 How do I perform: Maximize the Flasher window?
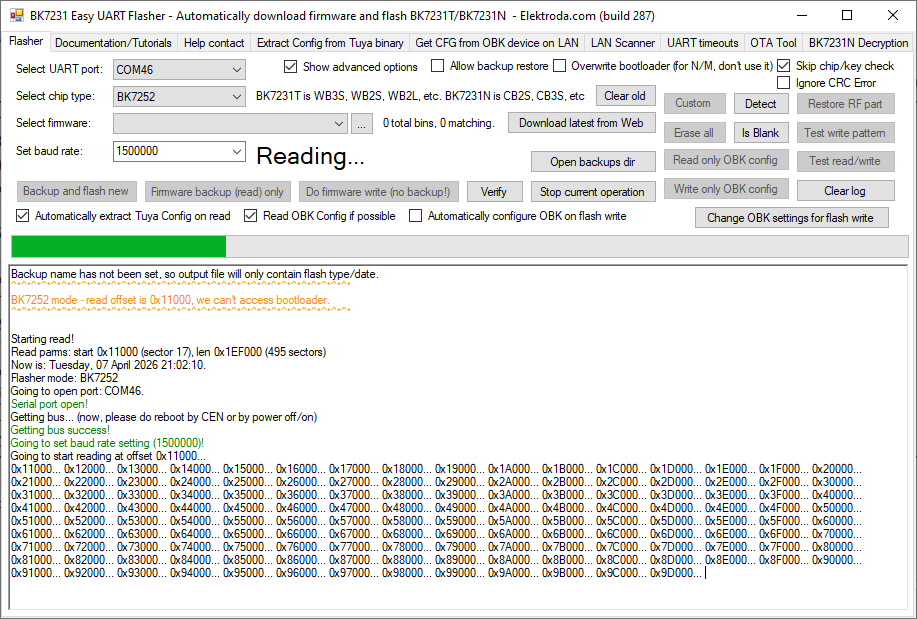[x=847, y=15]
